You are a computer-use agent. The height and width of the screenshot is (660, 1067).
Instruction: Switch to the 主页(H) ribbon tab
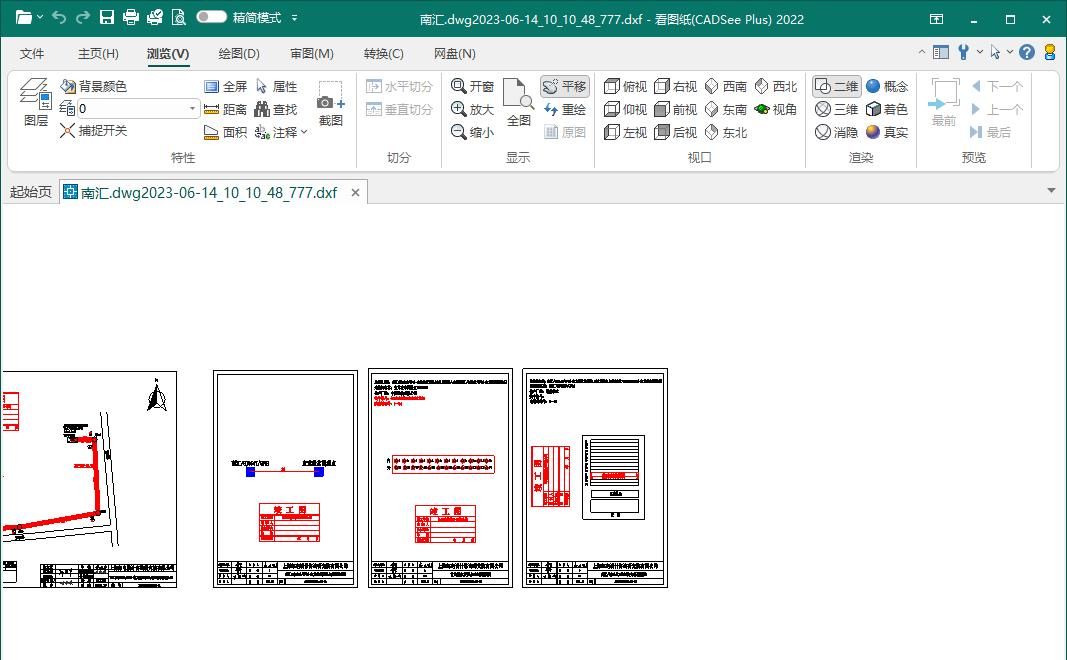click(98, 54)
